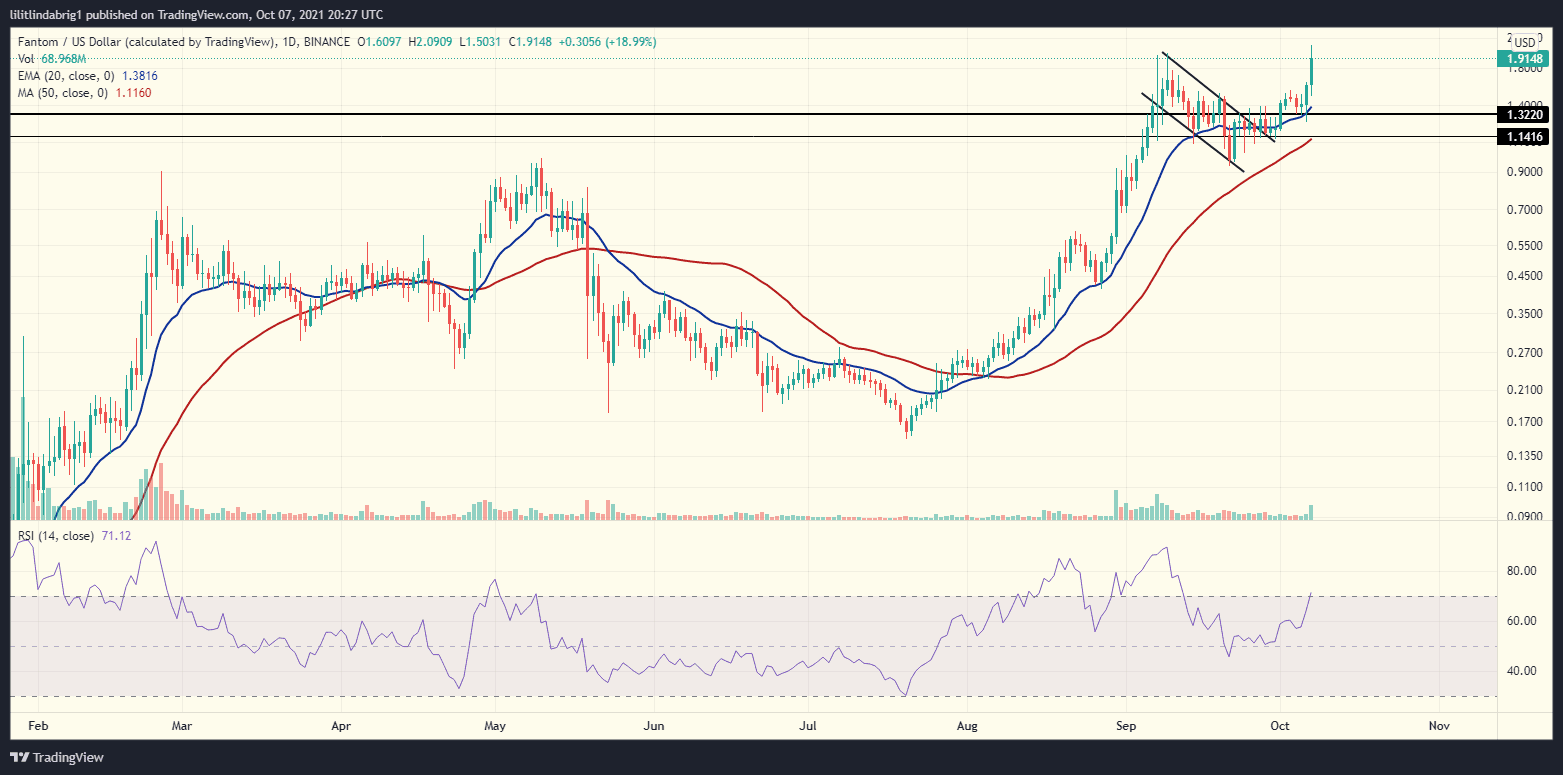Click the 1.3220 resistance price label
Screen dimensions: 1563x775
pyautogui.click(x=1524, y=115)
